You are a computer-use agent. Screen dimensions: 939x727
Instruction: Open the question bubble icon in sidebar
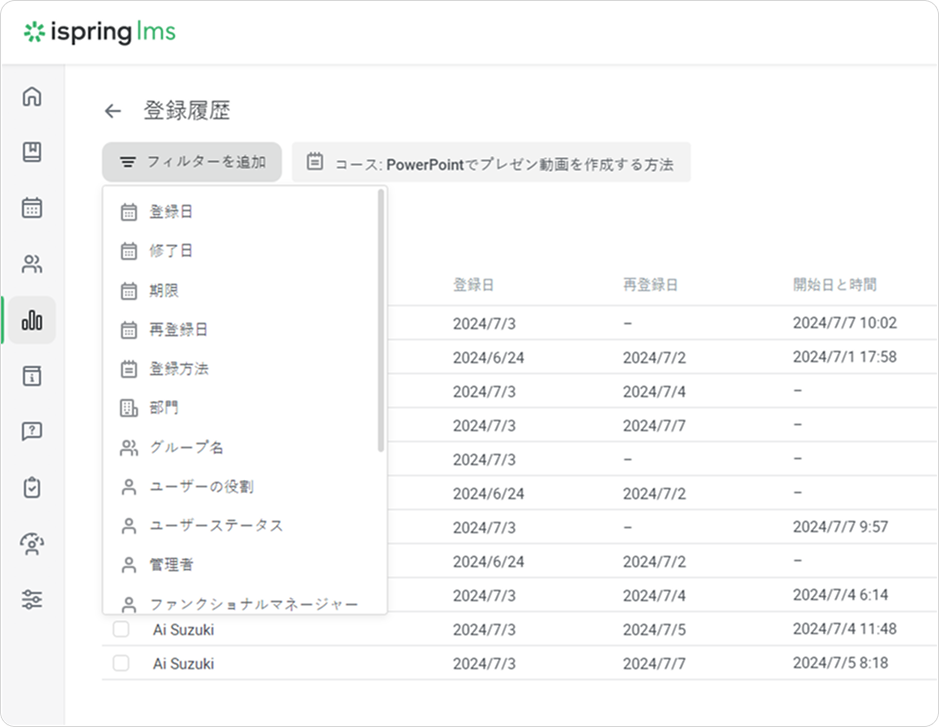(x=32, y=432)
